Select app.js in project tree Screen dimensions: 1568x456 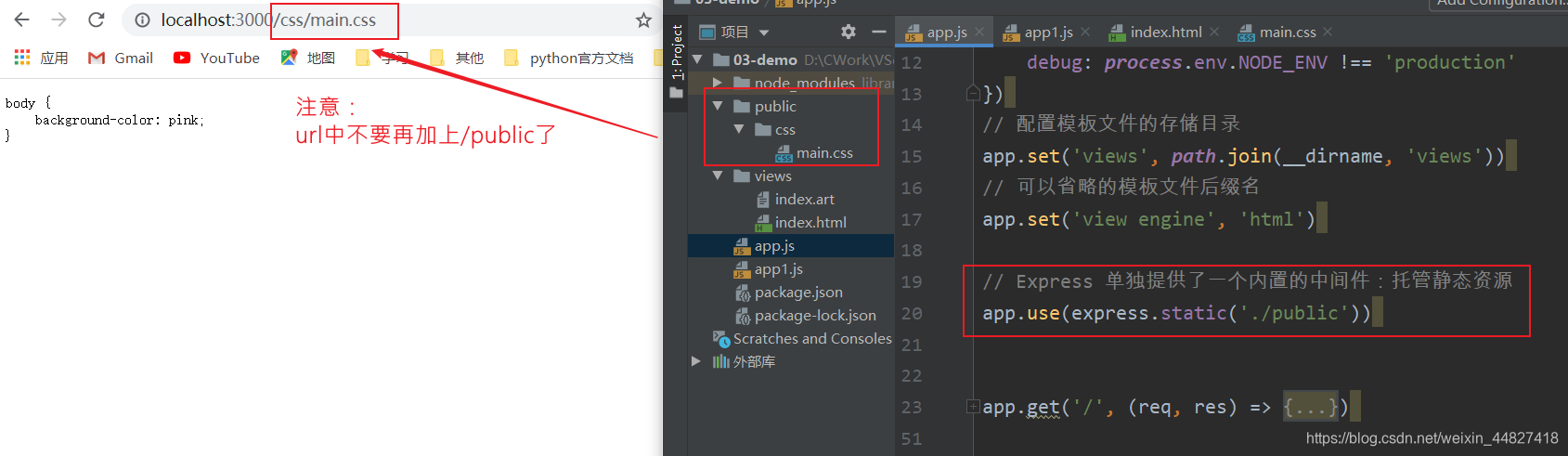click(764, 245)
